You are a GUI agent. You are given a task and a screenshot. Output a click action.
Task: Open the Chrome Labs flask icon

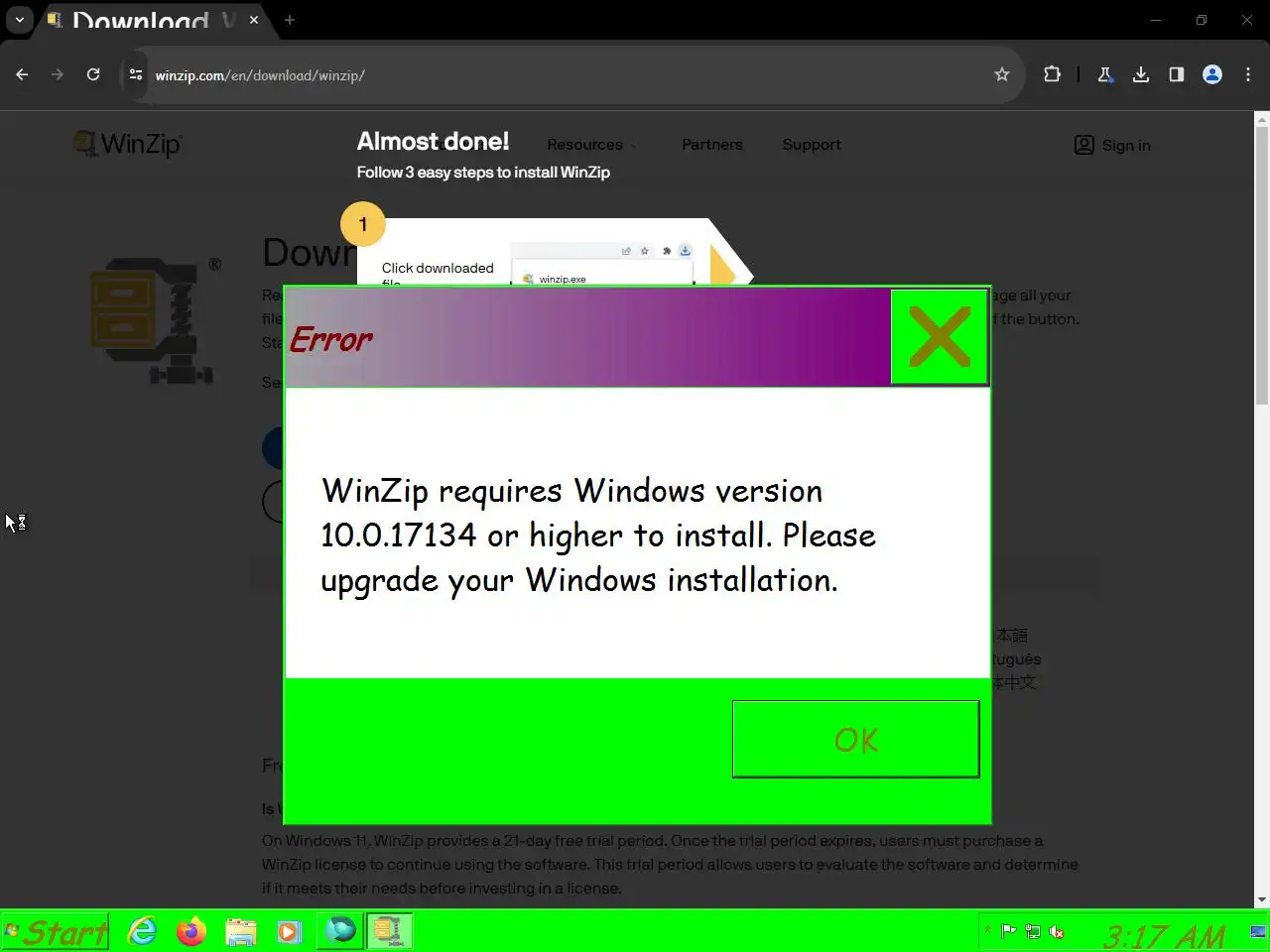click(x=1105, y=74)
